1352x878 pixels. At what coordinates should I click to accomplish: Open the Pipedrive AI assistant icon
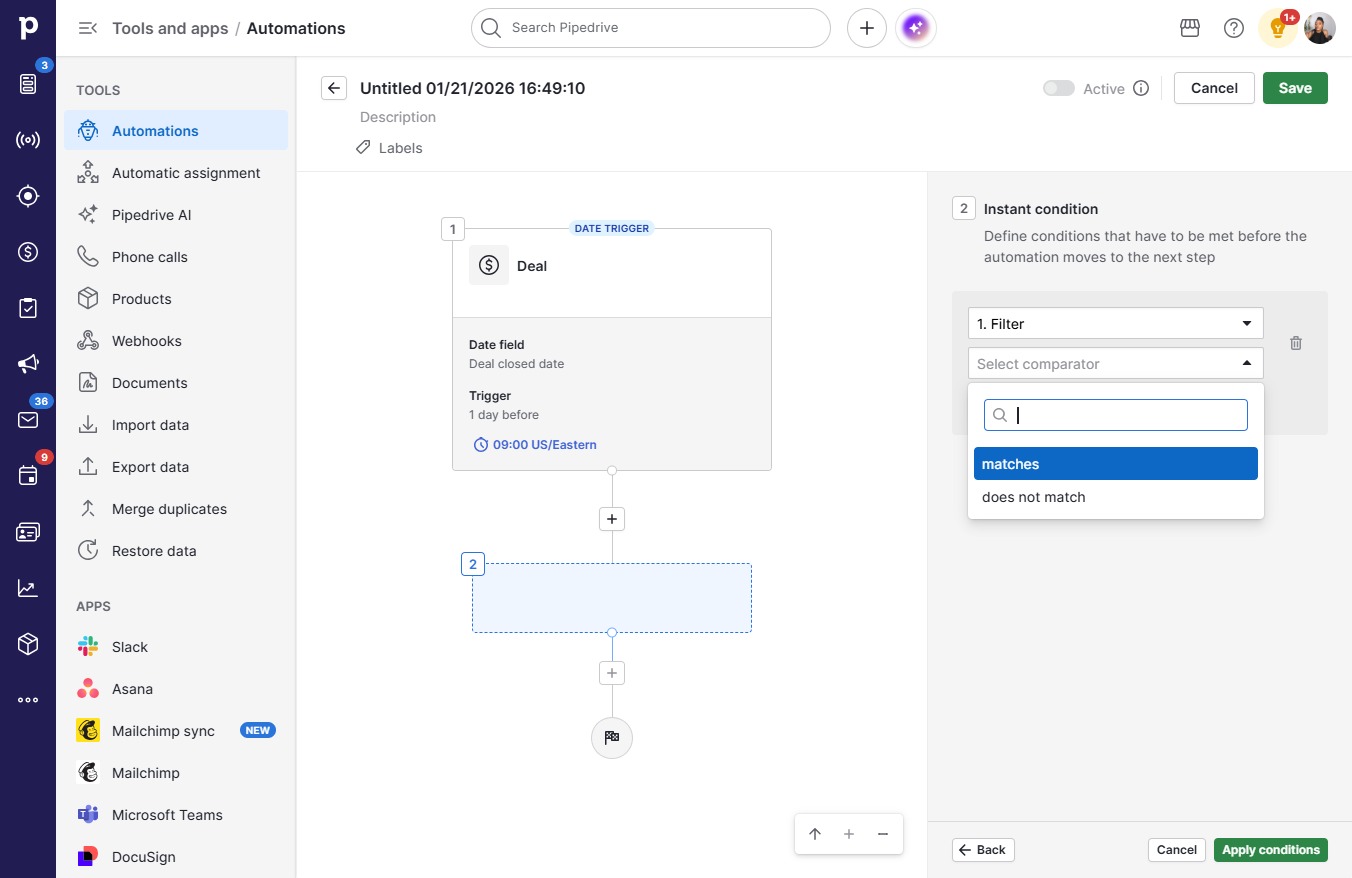click(x=916, y=28)
